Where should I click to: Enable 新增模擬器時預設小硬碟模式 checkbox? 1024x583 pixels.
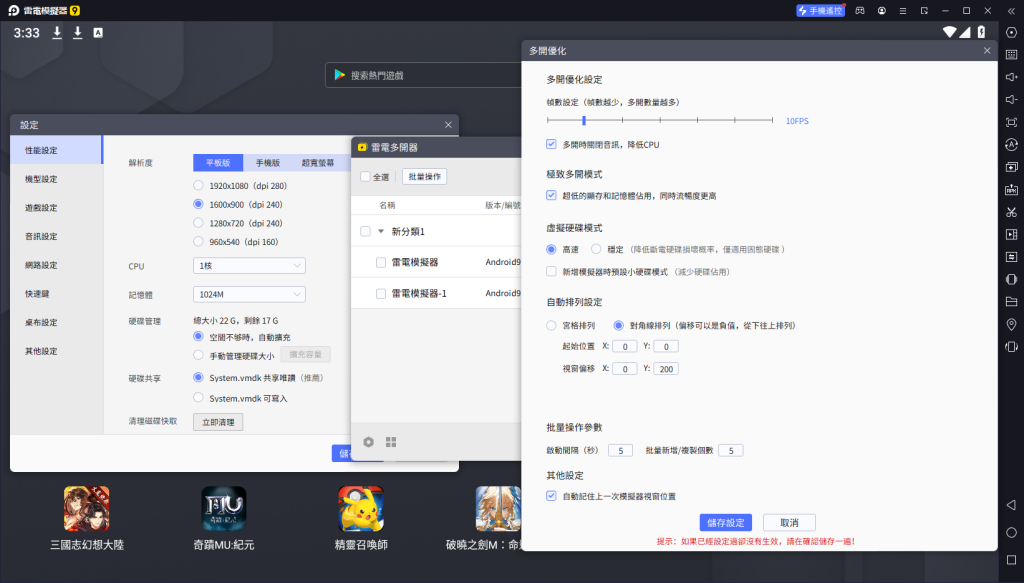551,271
